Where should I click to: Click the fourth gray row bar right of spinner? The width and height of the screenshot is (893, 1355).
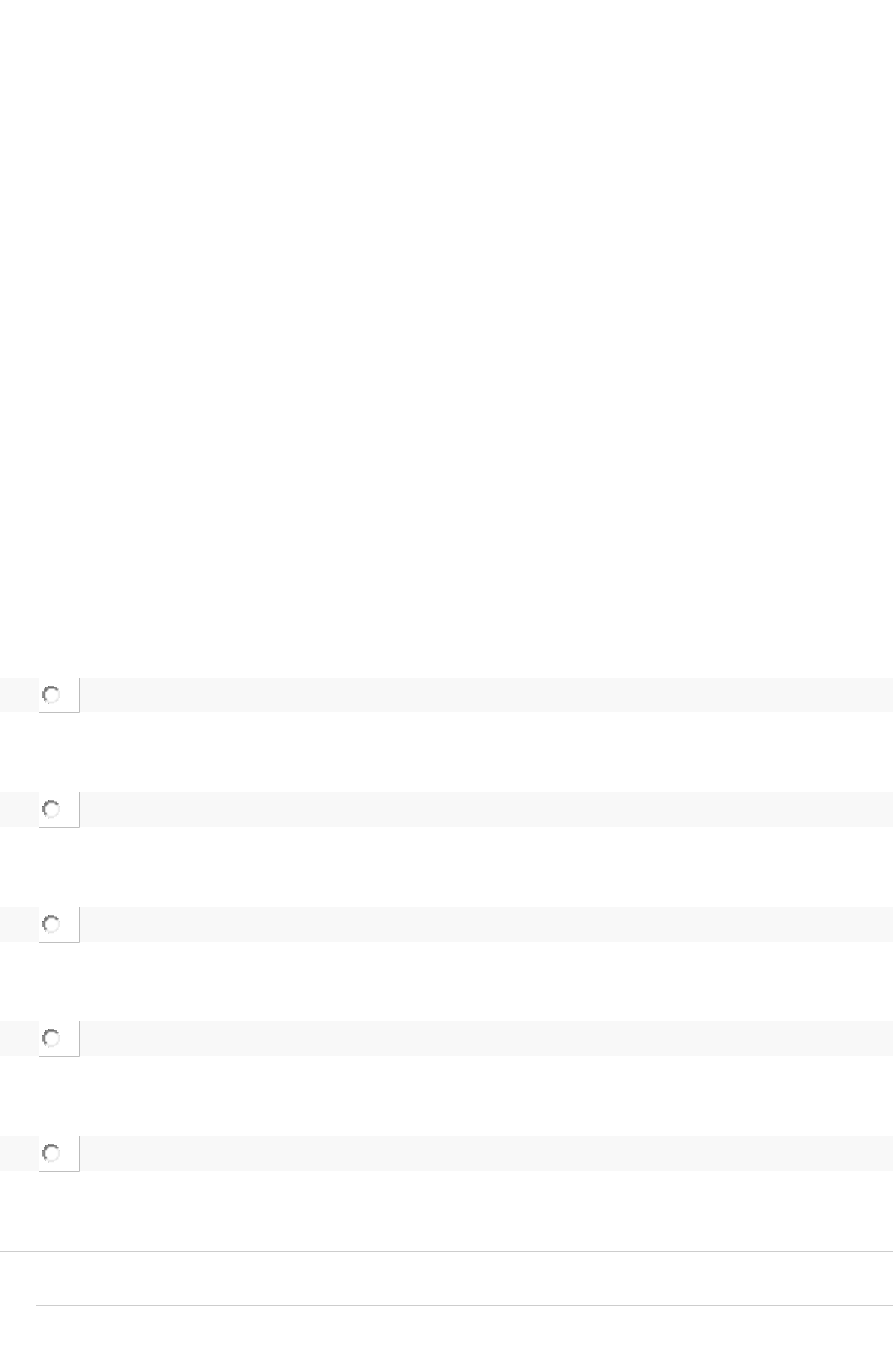[485, 1039]
